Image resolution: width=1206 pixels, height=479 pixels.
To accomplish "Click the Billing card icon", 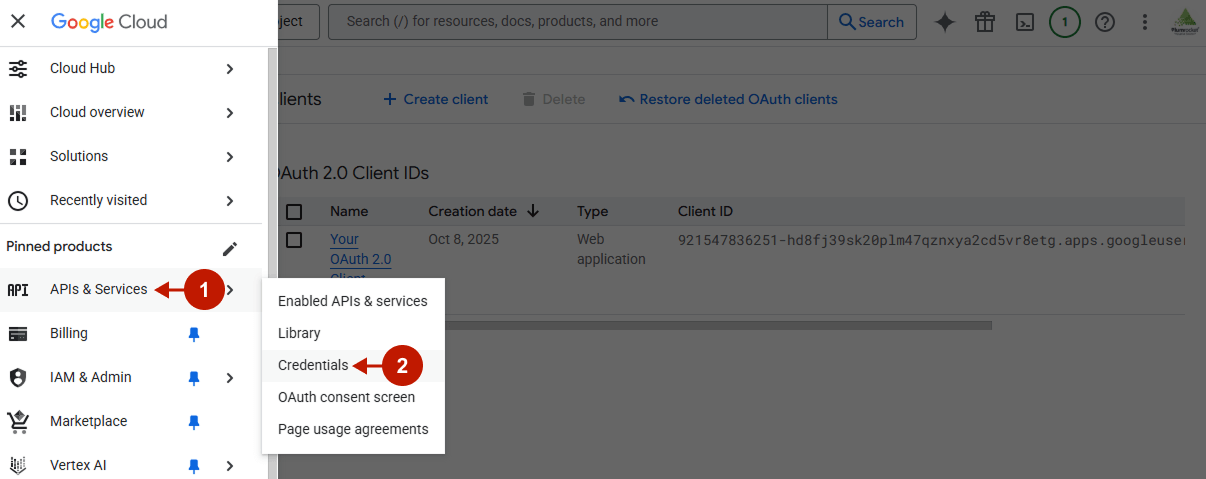I will (18, 333).
